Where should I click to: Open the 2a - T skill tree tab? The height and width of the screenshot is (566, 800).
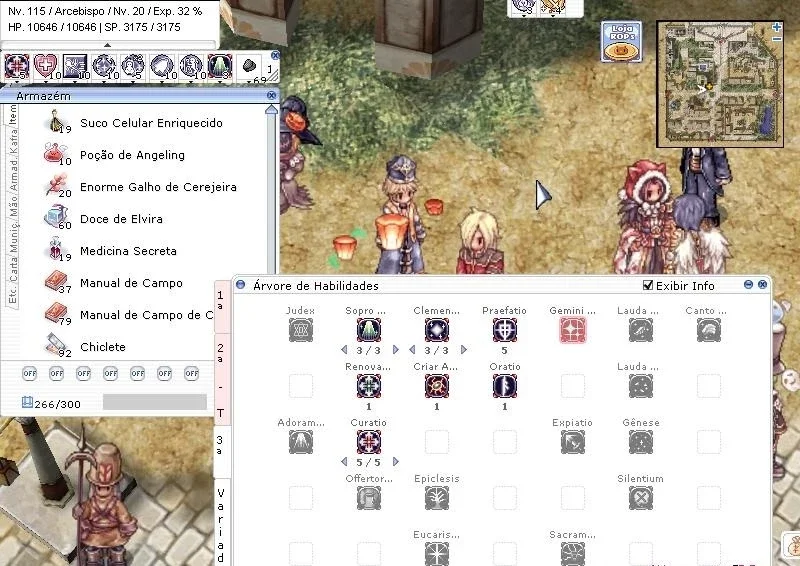coord(221,380)
